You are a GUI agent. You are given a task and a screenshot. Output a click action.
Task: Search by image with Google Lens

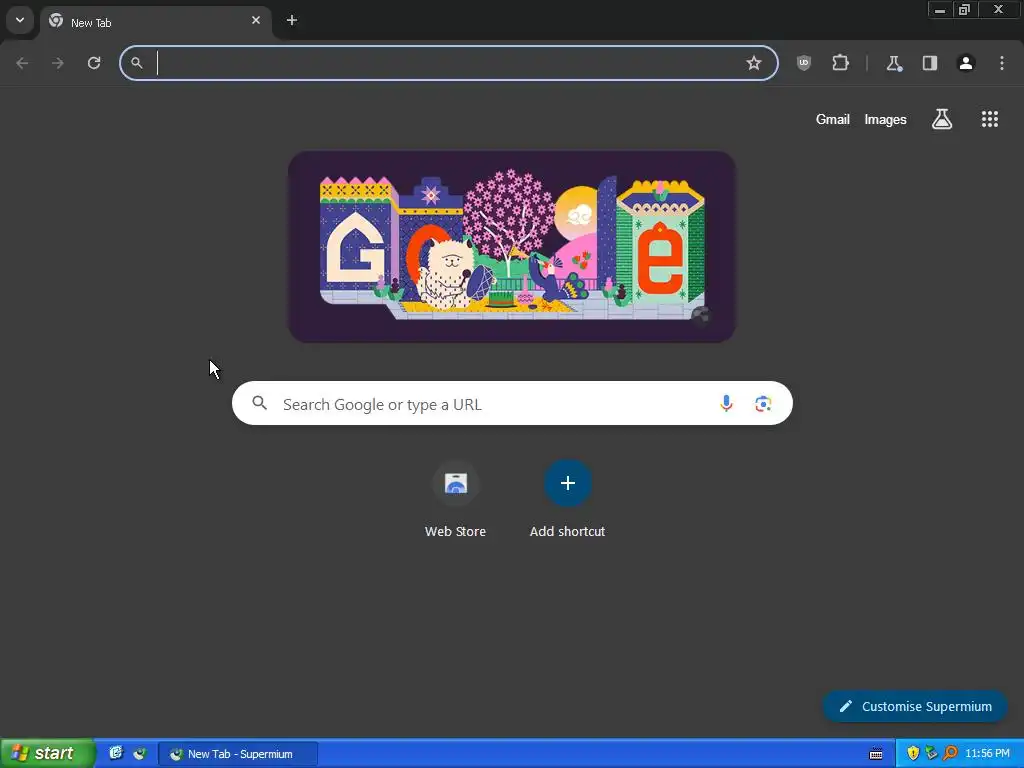coord(763,404)
